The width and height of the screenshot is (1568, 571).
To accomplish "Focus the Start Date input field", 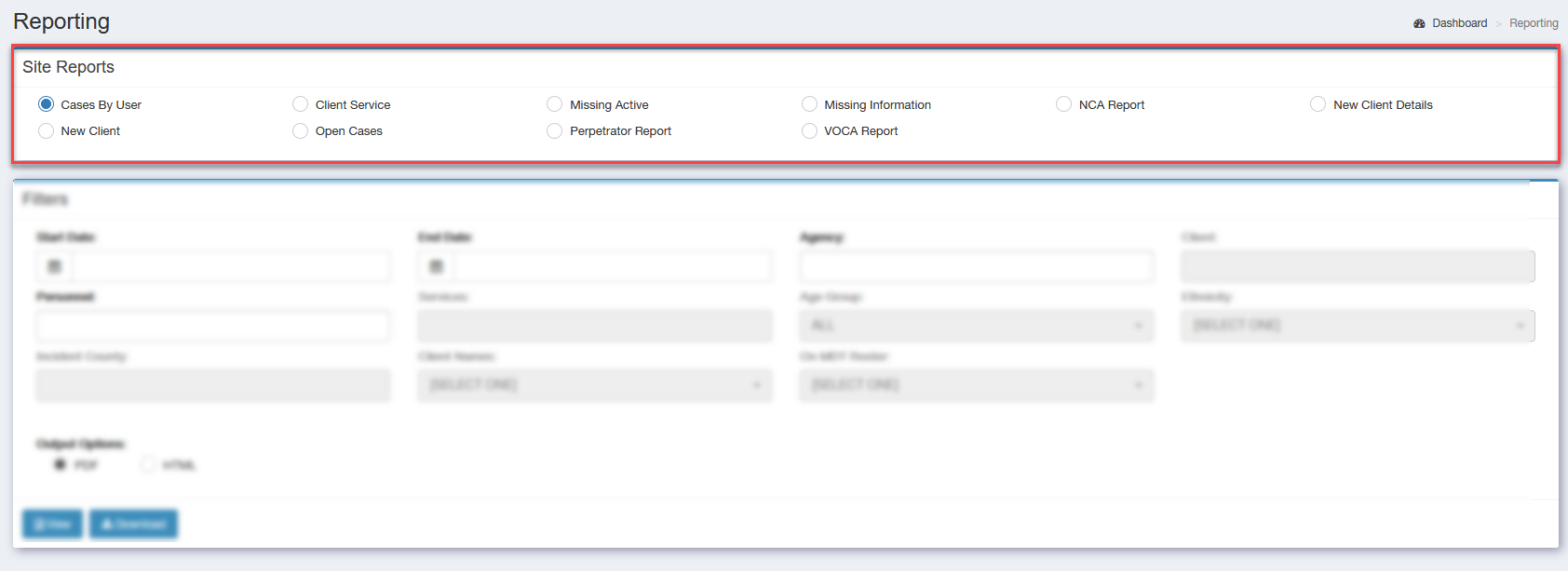I will click(230, 266).
